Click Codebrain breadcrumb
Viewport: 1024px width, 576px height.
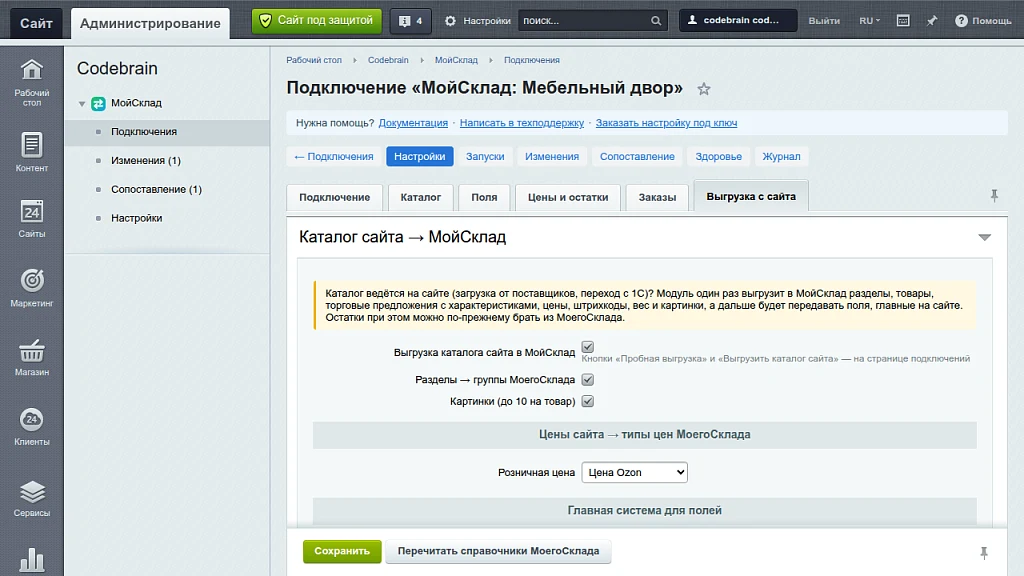388,60
